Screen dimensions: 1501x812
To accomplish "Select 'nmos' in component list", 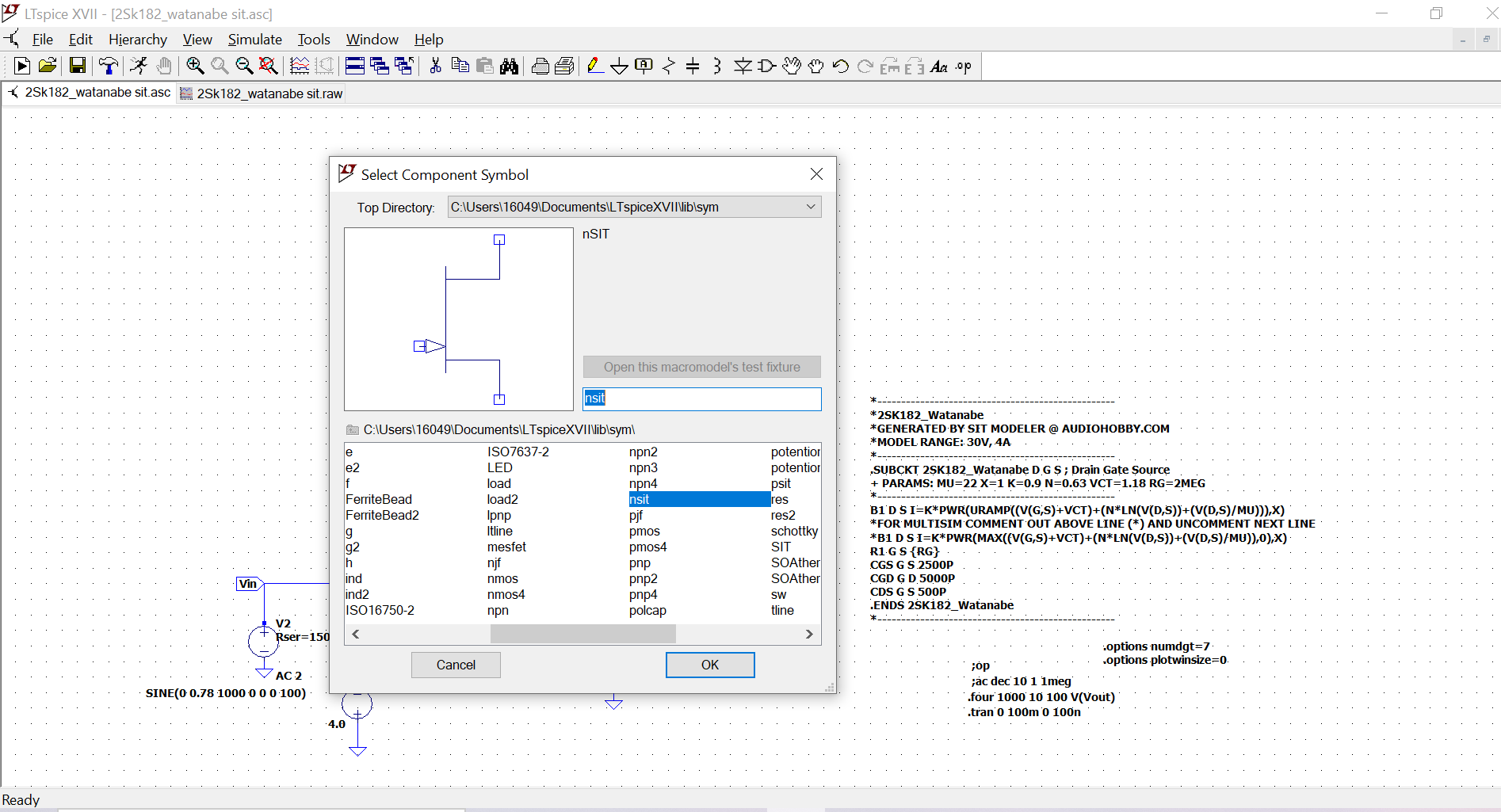I will (x=503, y=578).
